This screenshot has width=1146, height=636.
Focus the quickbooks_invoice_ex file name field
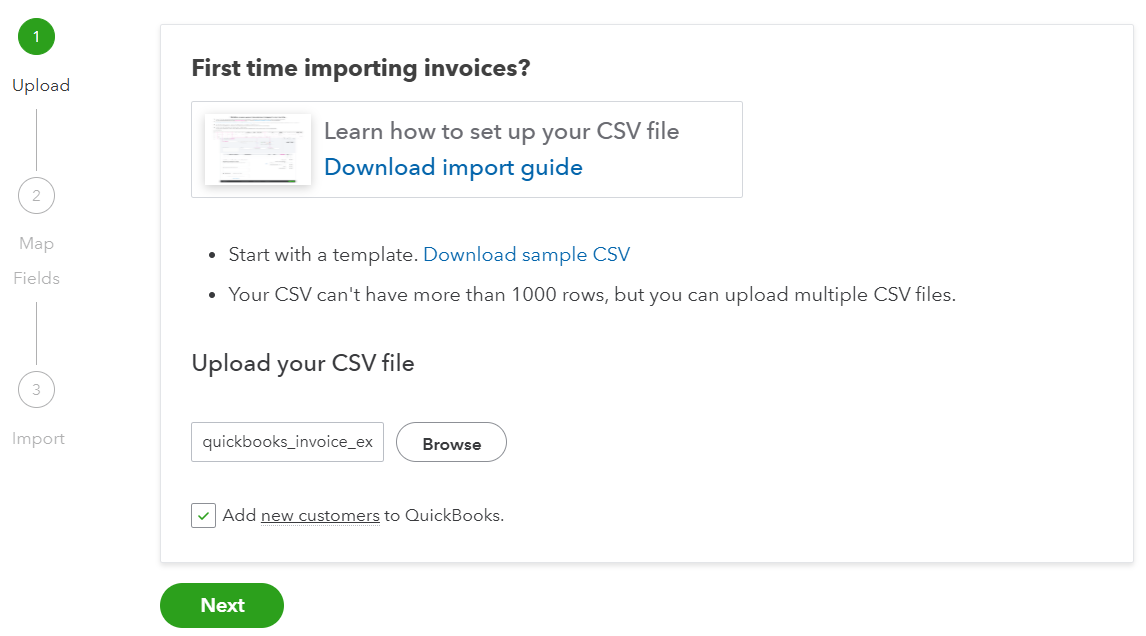tap(287, 442)
